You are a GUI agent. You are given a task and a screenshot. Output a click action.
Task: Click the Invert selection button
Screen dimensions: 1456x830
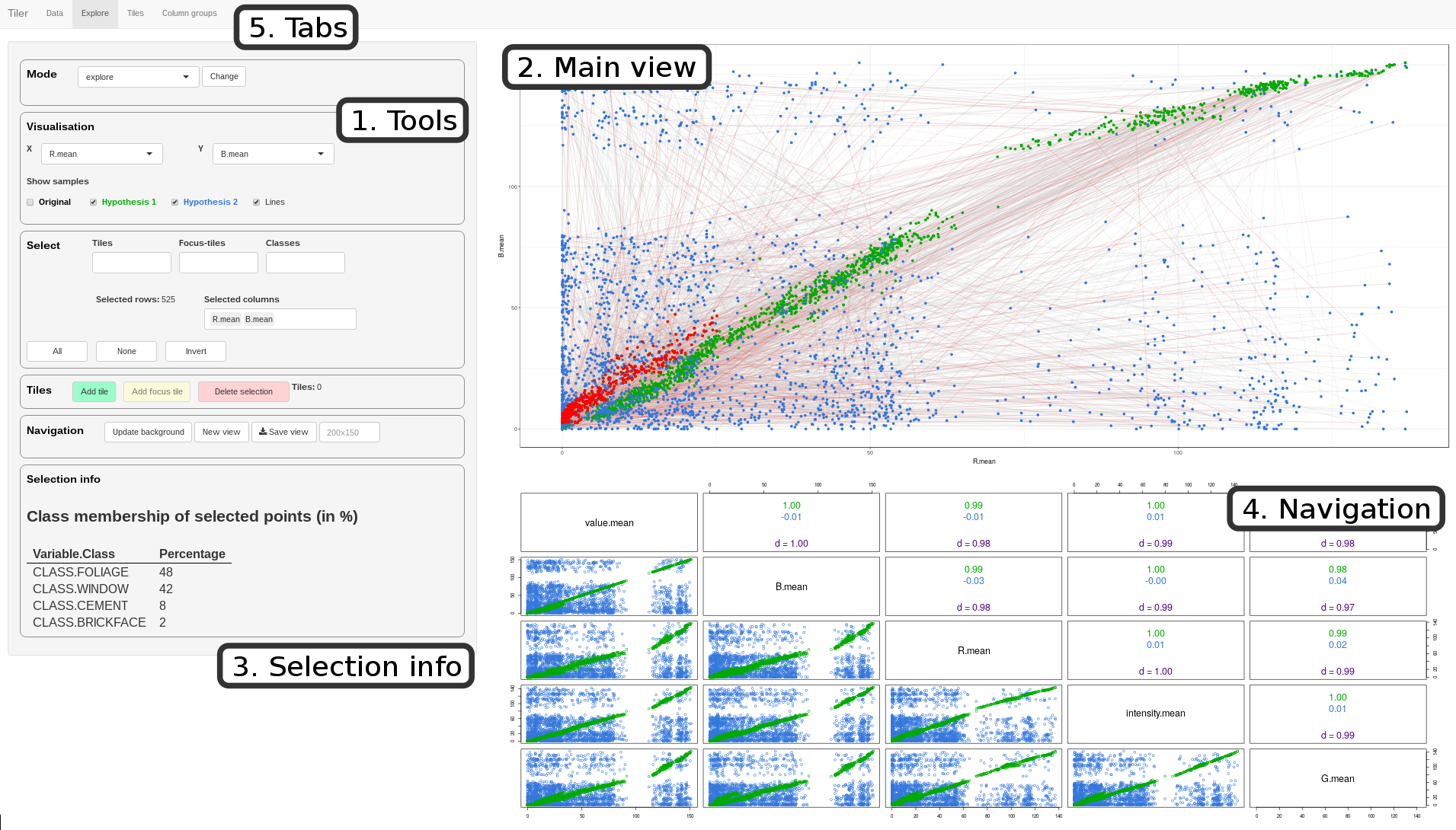(x=196, y=351)
